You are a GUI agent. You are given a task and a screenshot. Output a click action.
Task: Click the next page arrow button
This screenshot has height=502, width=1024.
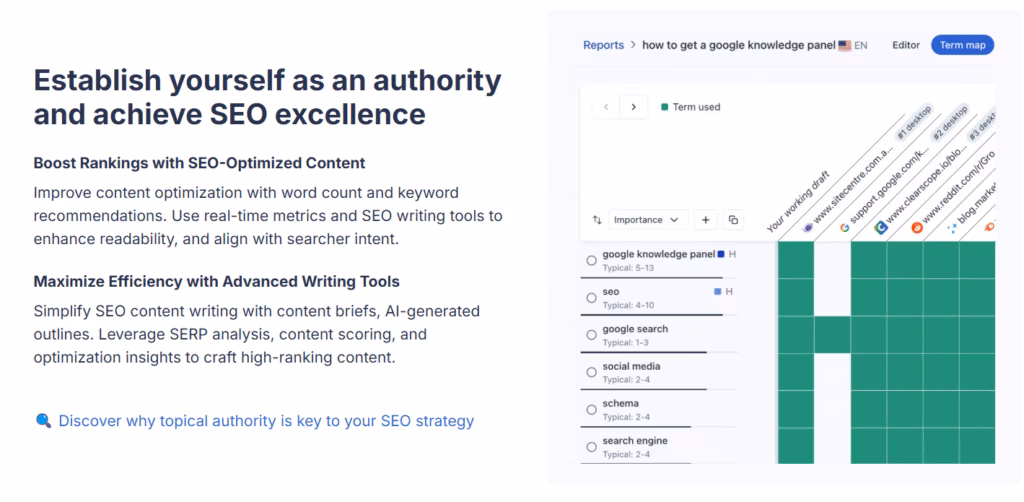(633, 107)
